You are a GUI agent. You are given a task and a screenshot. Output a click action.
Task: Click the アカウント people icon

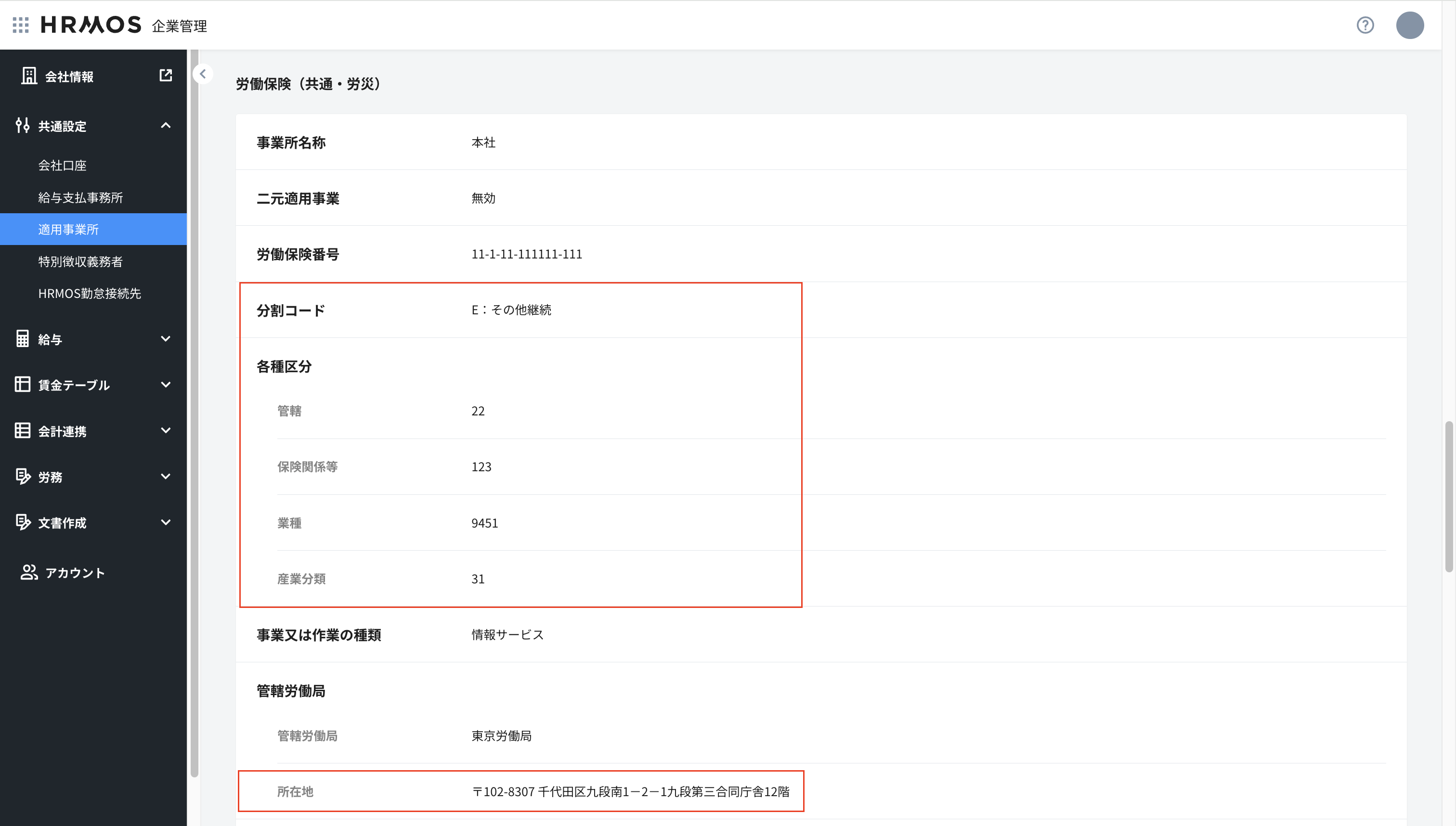(29, 572)
